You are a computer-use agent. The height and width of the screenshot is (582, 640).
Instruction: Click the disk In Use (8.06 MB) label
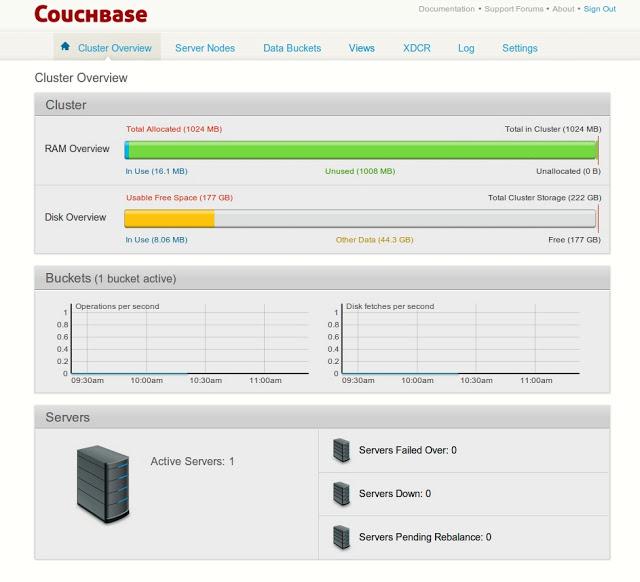[x=156, y=240]
